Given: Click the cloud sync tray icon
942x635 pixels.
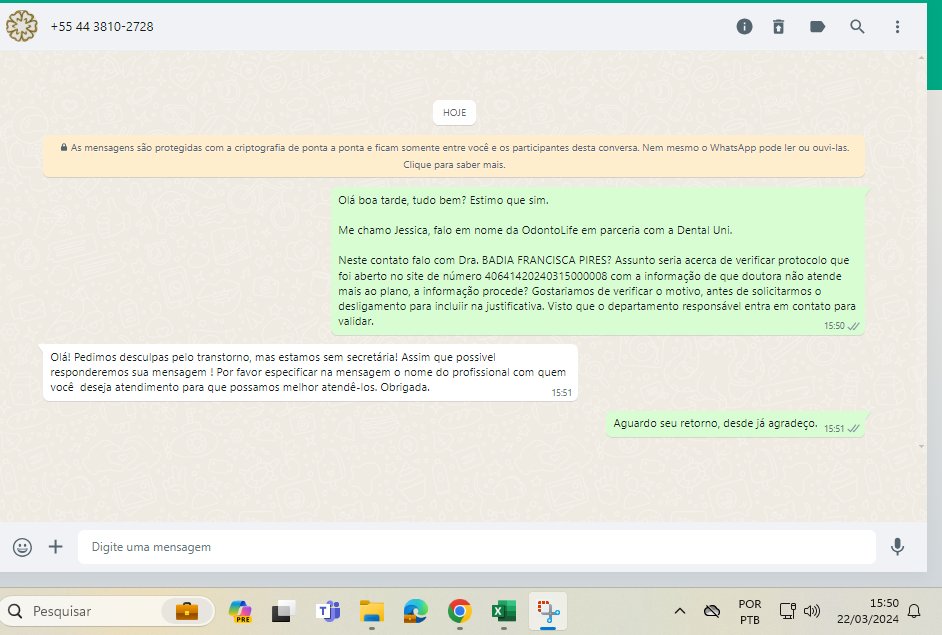Looking at the screenshot, I should pos(712,612).
